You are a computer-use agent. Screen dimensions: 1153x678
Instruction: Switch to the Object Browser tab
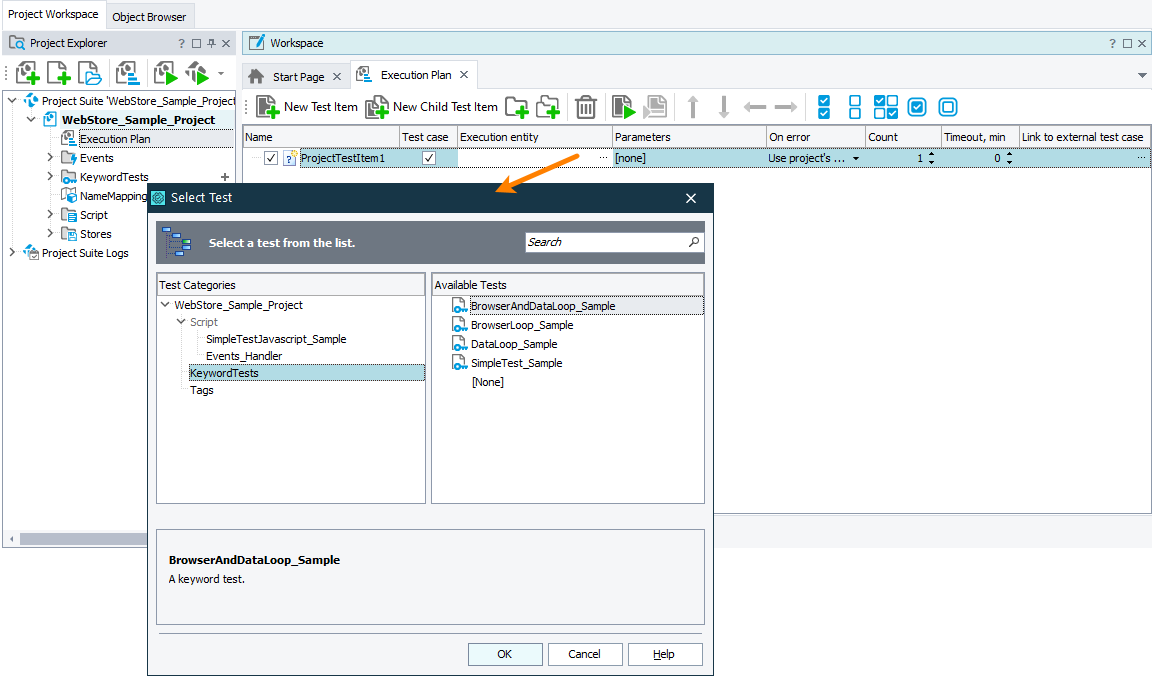(149, 16)
